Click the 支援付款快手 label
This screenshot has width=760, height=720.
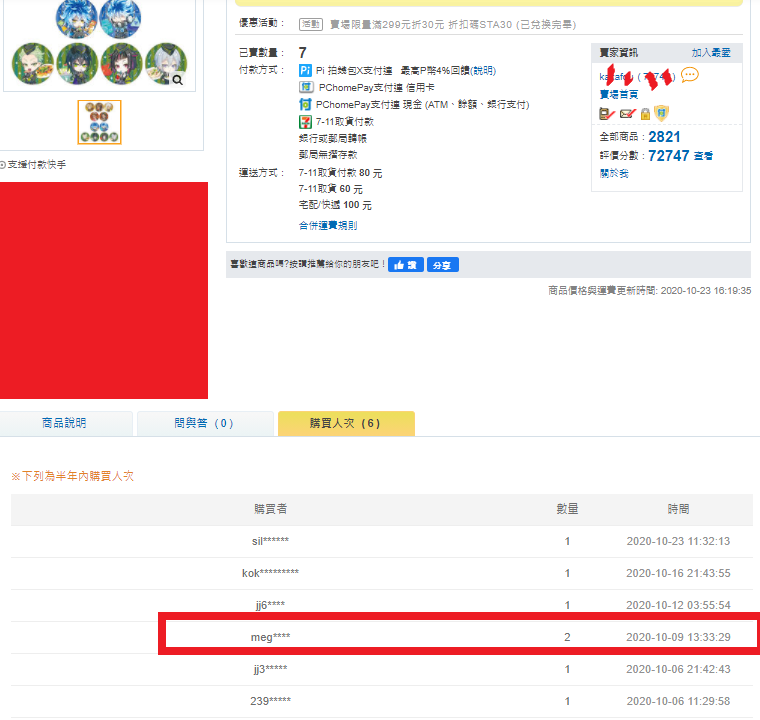pos(37,165)
